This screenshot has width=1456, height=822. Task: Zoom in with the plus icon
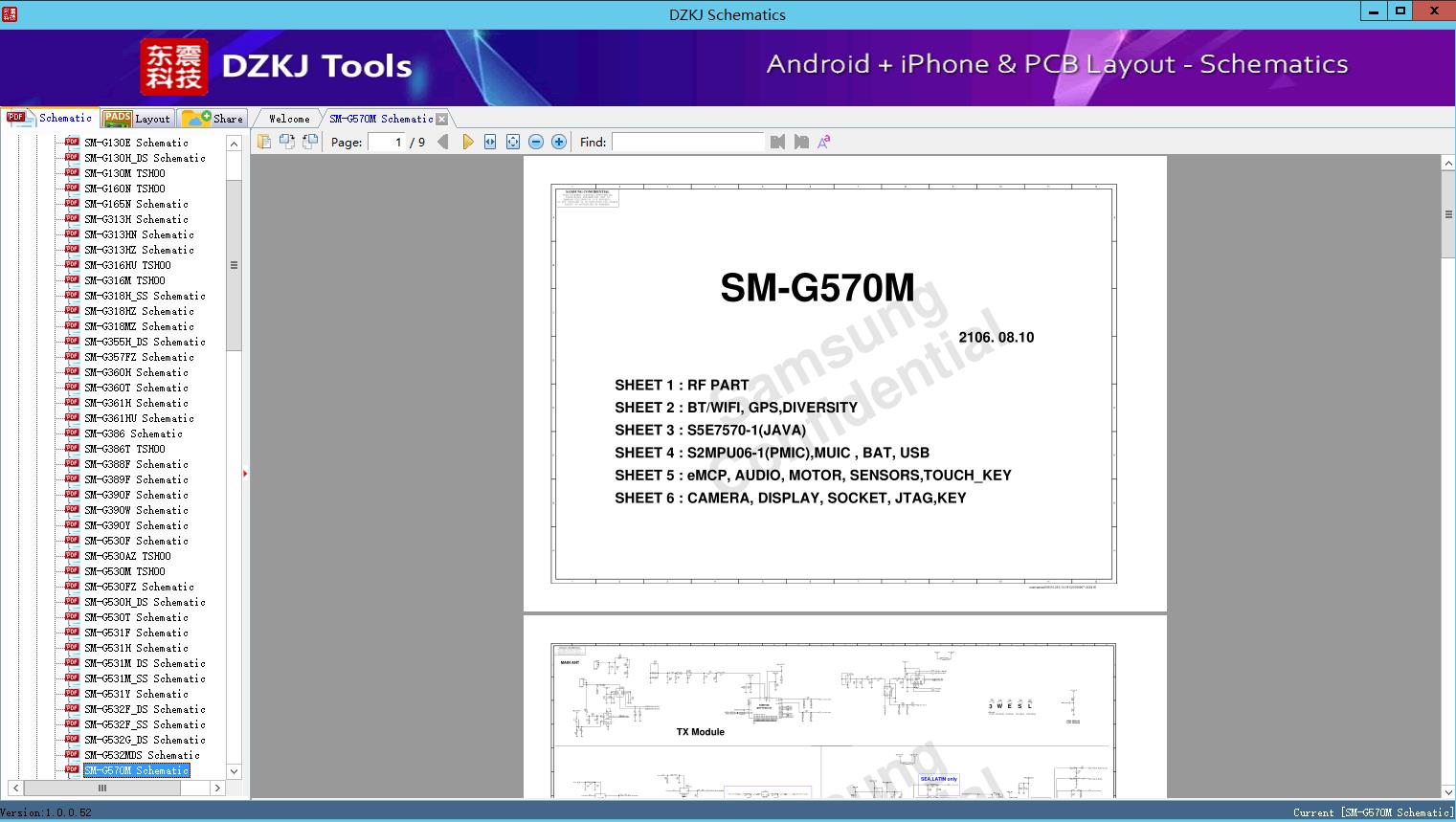(x=559, y=142)
